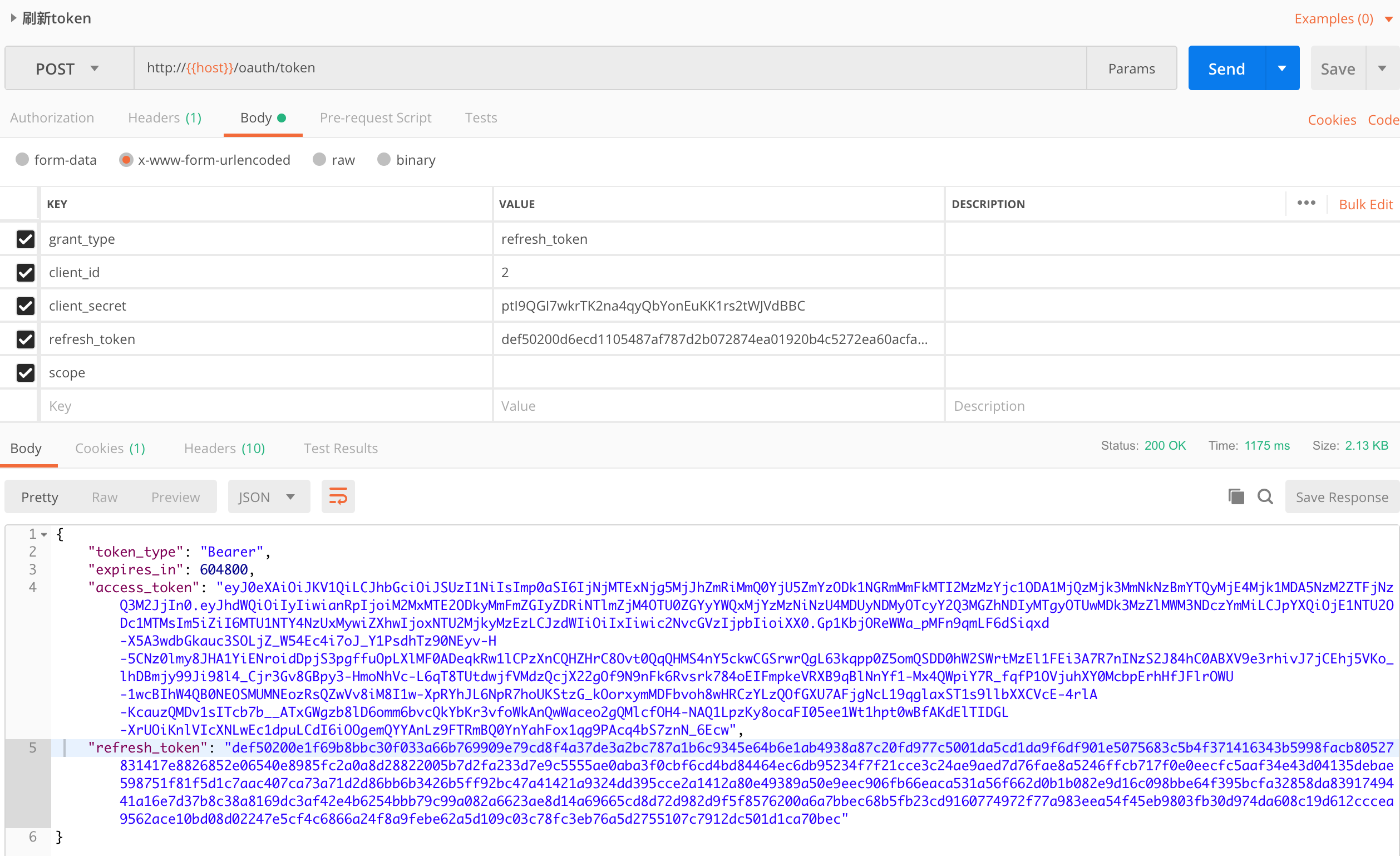Screen dimensions: 1400x856
Task: Open the POST method dropdown
Action: click(68, 68)
